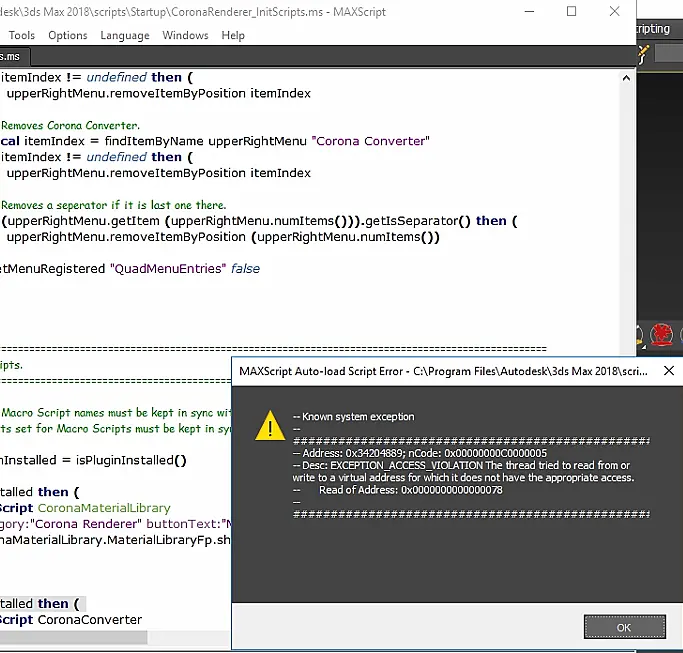Click the 'Macro Script names must be kept' comment

(x=116, y=413)
